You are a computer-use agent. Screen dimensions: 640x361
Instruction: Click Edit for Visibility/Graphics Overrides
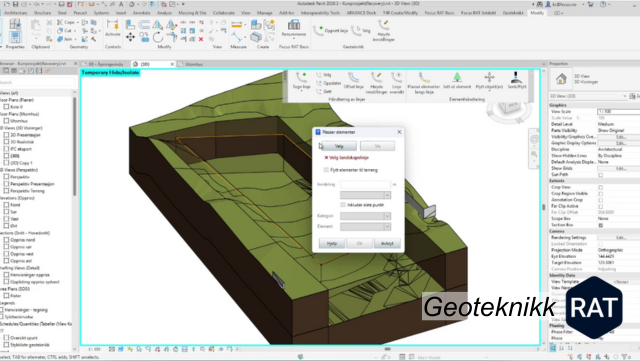tap(620, 137)
